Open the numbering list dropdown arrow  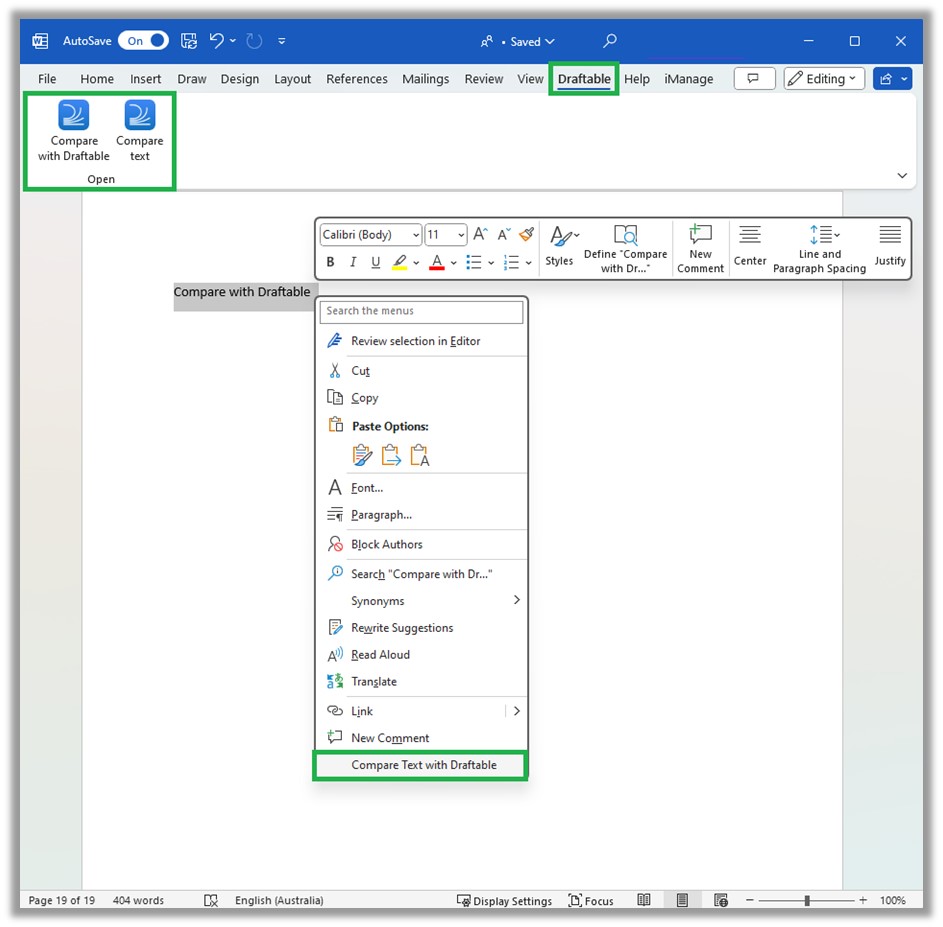click(x=528, y=263)
